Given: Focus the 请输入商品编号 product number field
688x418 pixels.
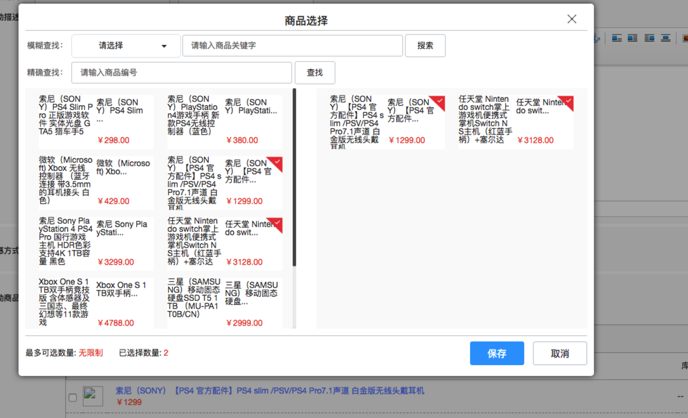Looking at the screenshot, I should coord(182,72).
